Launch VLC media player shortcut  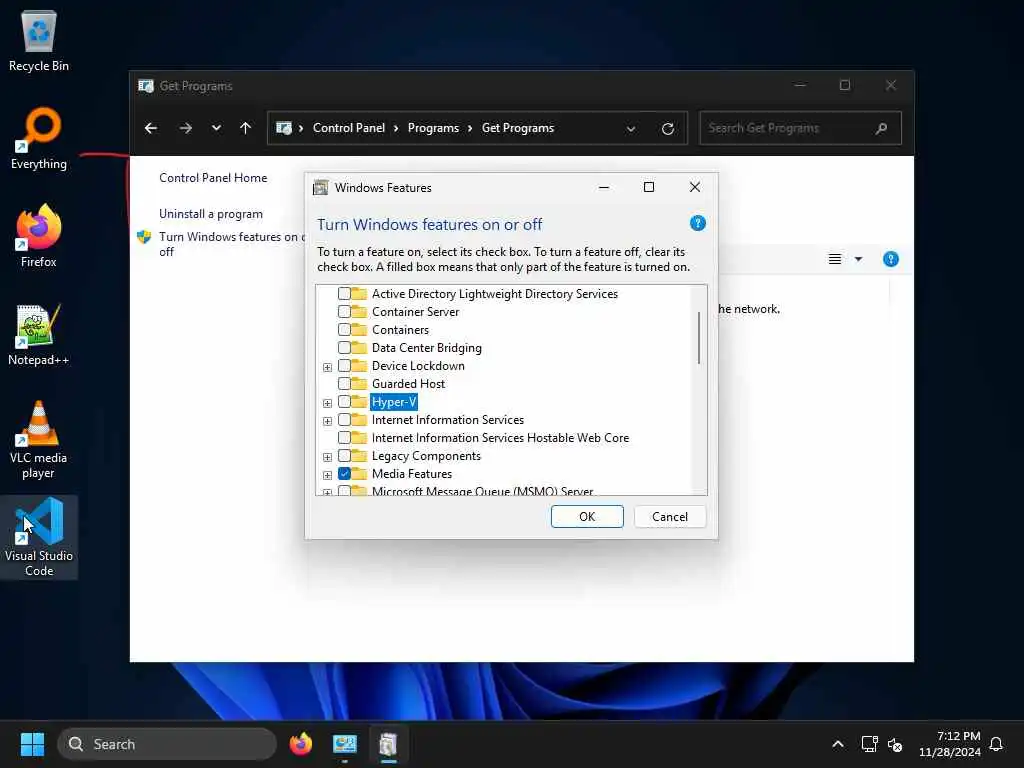[x=39, y=439]
